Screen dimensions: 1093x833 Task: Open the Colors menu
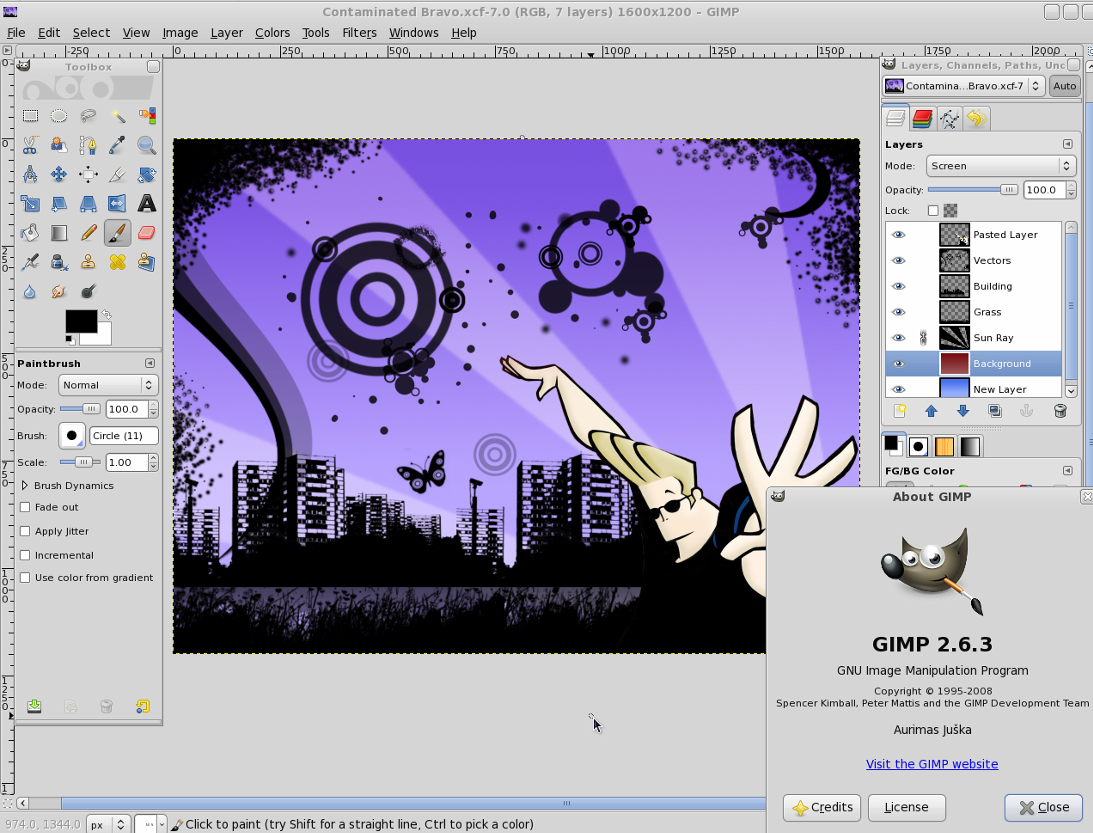click(x=272, y=32)
